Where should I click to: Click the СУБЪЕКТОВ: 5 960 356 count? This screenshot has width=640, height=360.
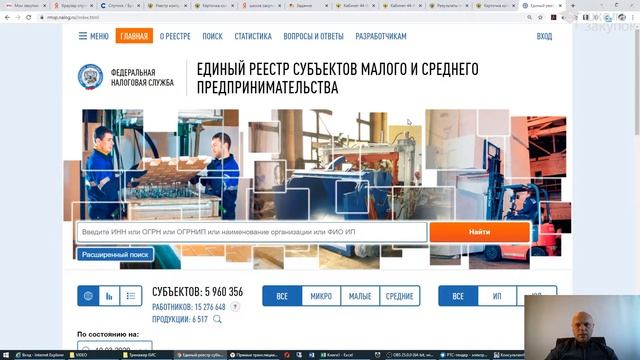click(198, 292)
